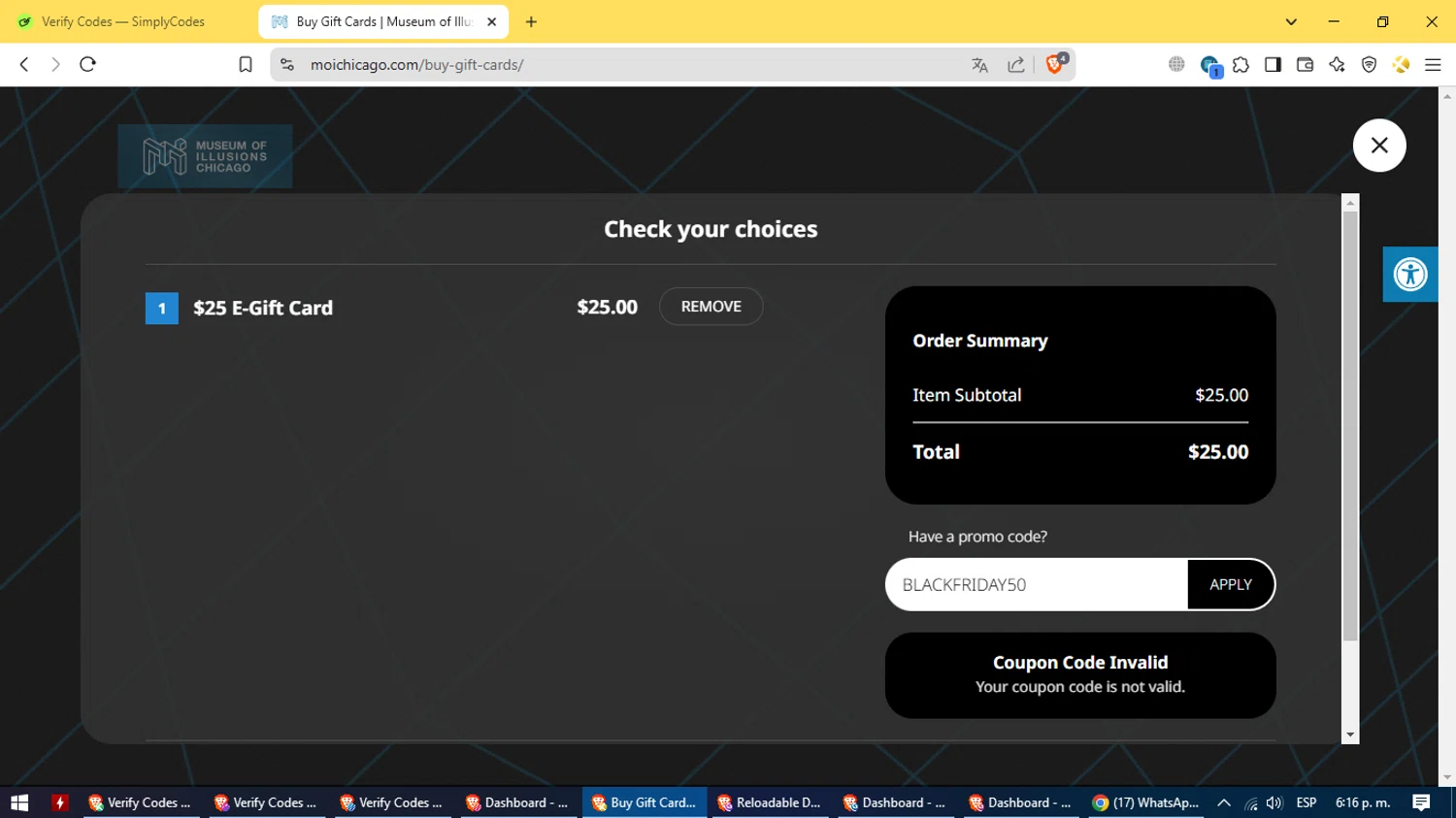Open the blue extension with badge
This screenshot has height=818, width=1456.
(1209, 65)
